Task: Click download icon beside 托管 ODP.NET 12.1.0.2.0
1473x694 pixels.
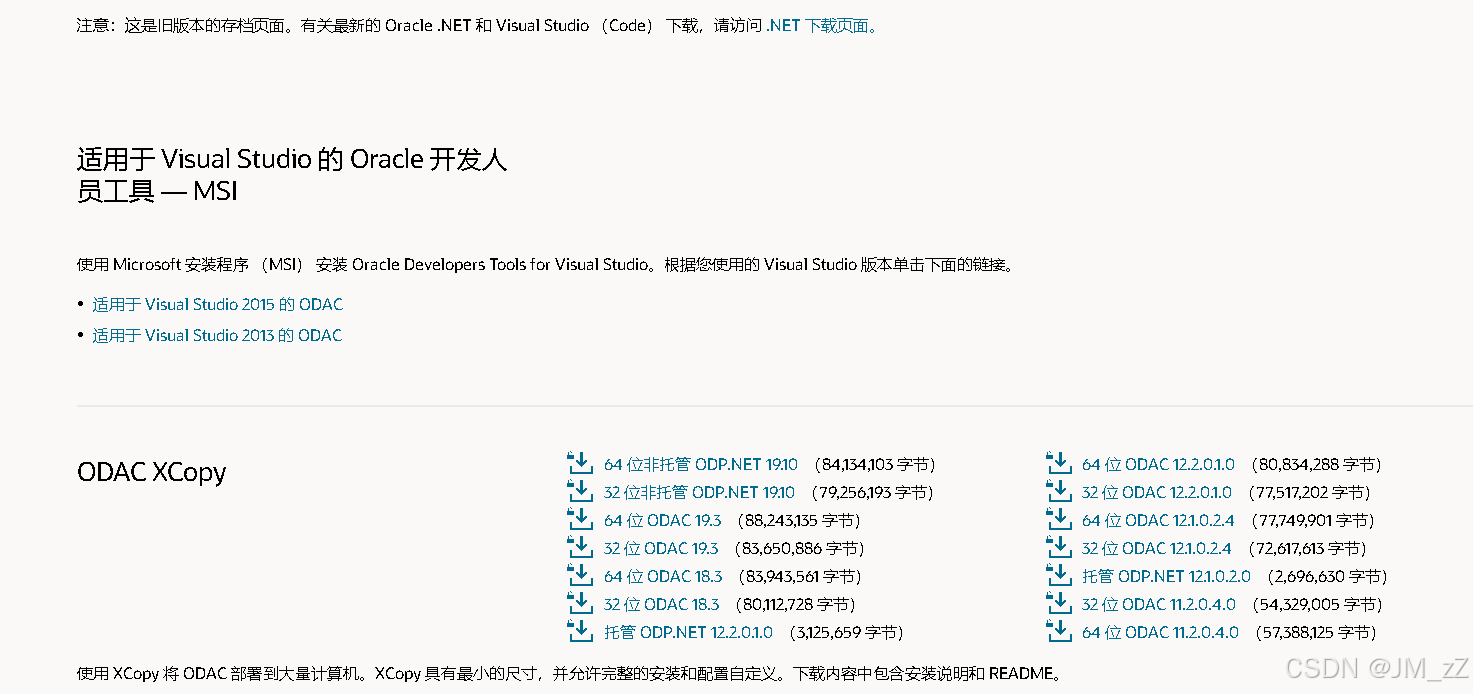Action: (1058, 575)
